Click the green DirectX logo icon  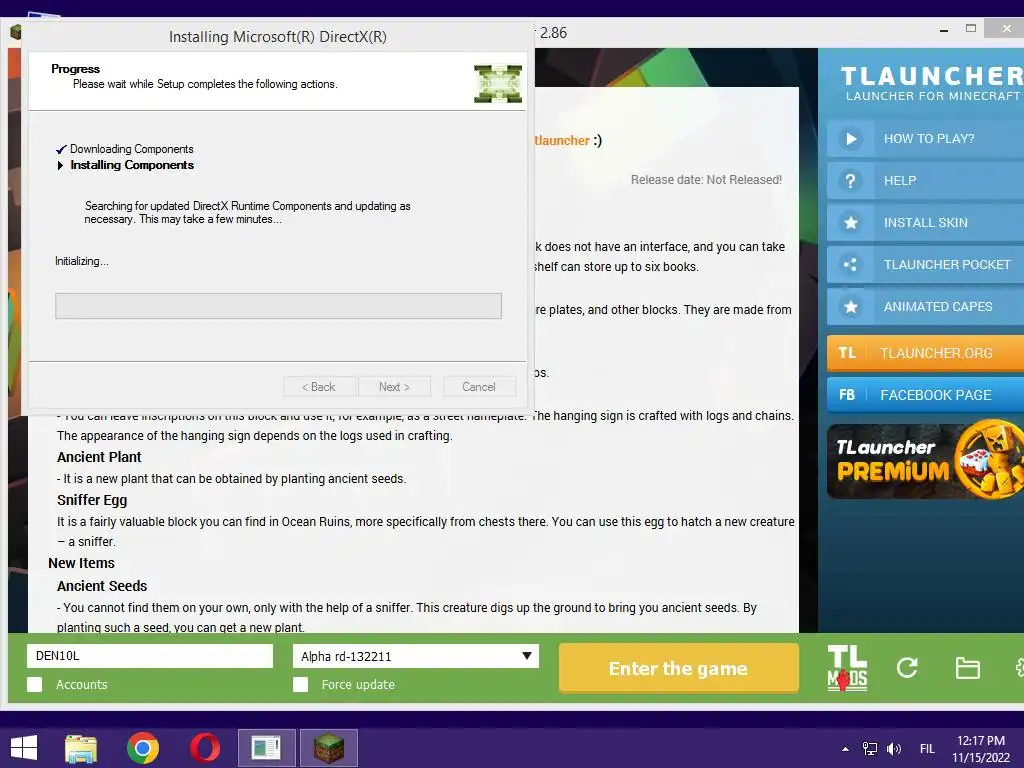coord(498,84)
